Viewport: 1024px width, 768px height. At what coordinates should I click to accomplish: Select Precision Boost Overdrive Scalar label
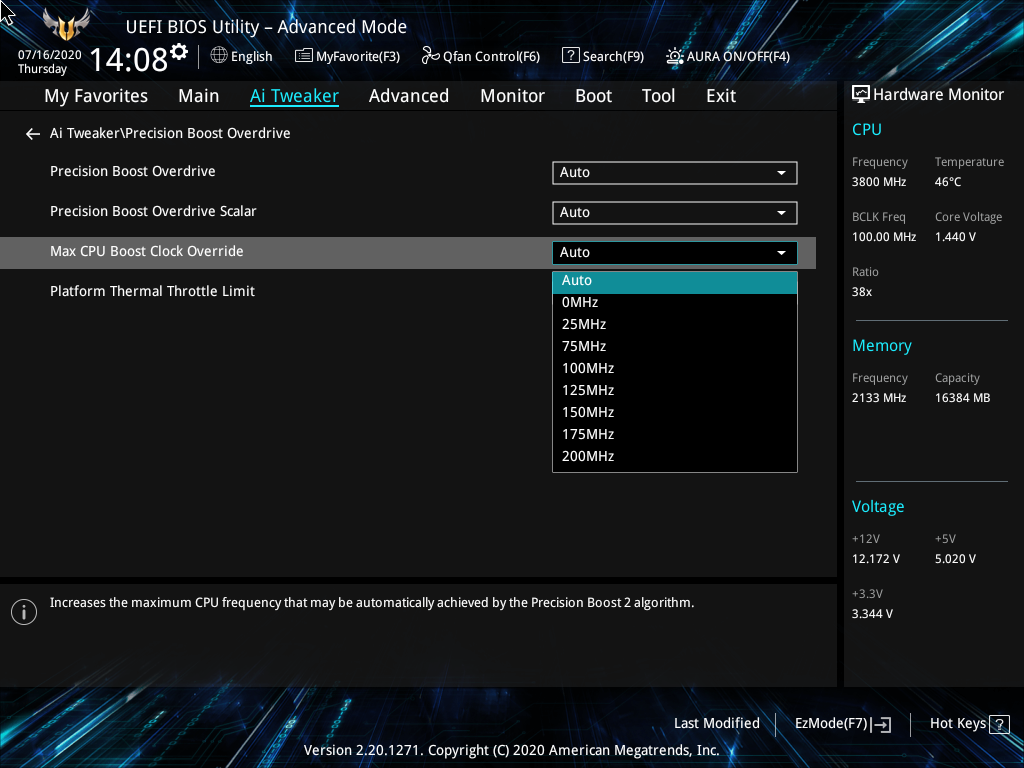(153, 211)
